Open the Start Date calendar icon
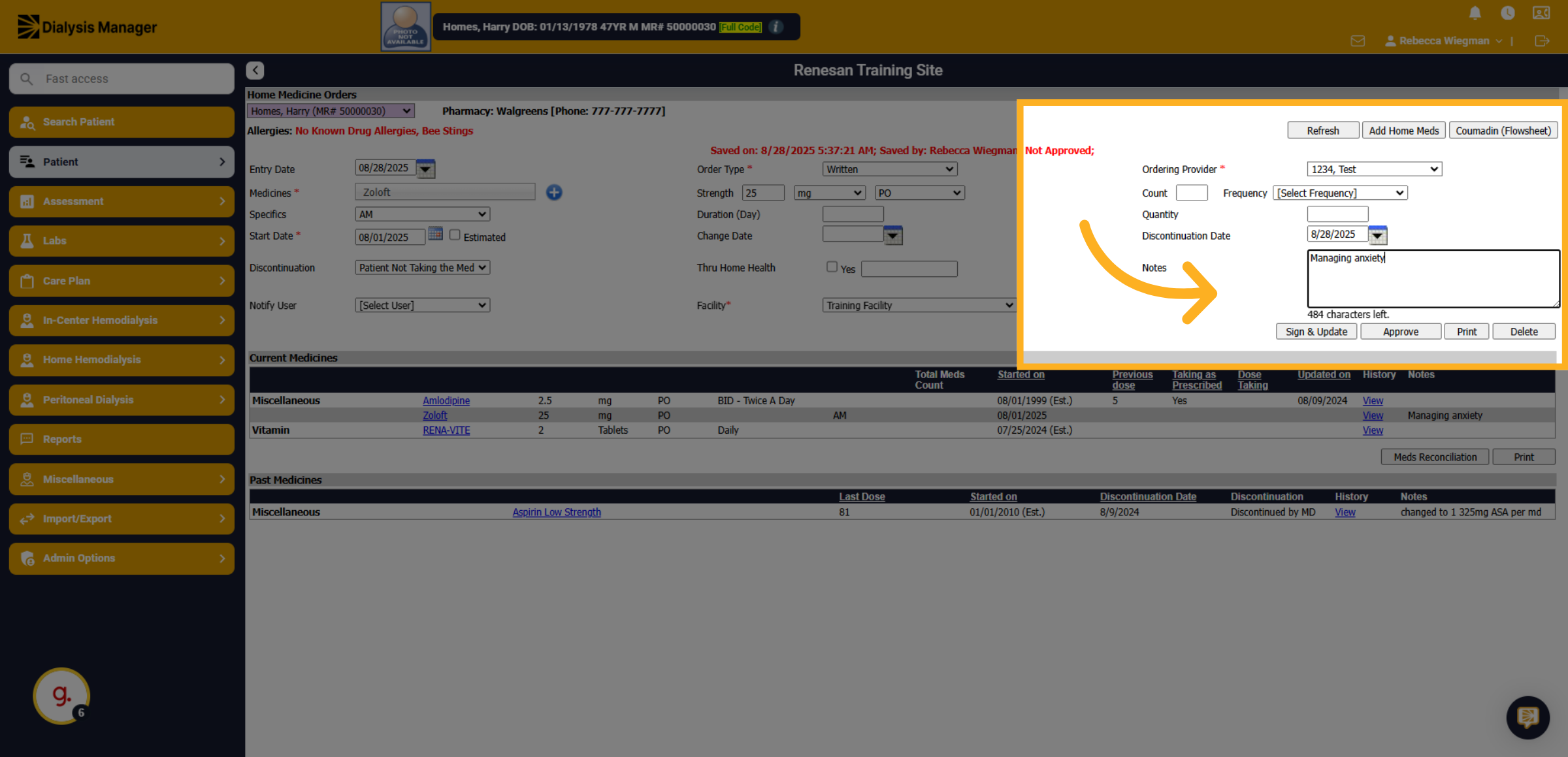1568x757 pixels. pyautogui.click(x=436, y=234)
